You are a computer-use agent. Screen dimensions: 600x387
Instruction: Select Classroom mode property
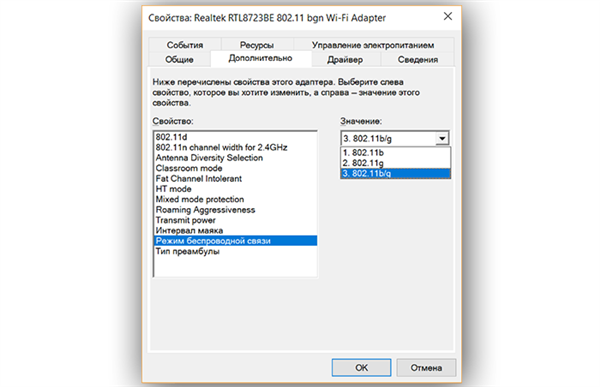[236, 168]
